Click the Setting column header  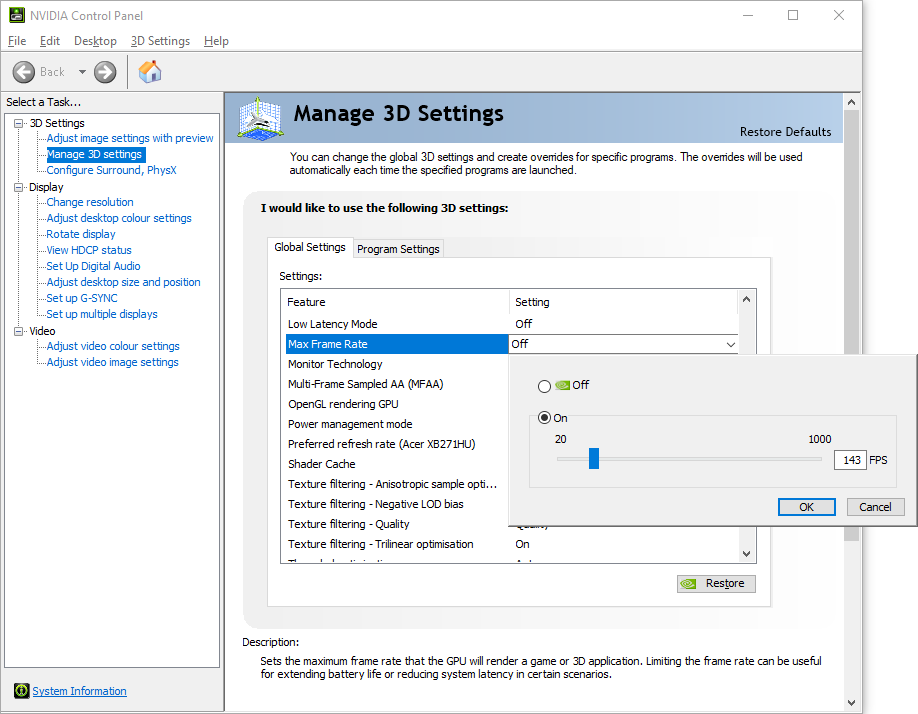(624, 302)
